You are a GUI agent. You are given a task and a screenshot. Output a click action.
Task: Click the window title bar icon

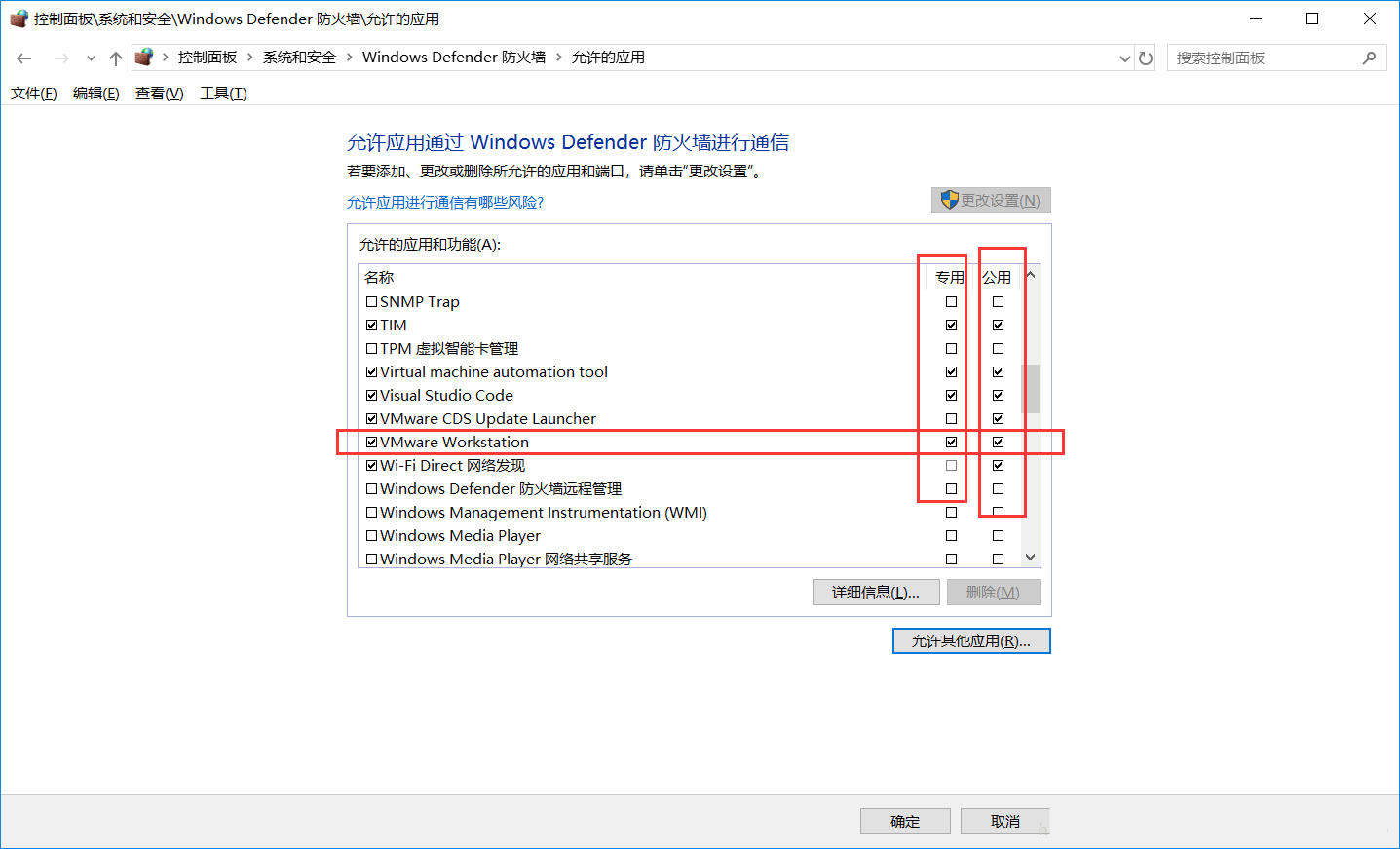[19, 19]
